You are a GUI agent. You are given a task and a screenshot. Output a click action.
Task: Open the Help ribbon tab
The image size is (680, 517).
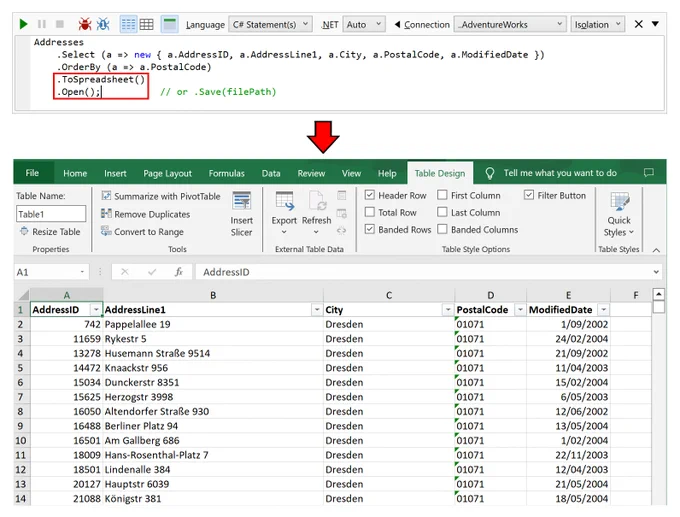coord(387,173)
